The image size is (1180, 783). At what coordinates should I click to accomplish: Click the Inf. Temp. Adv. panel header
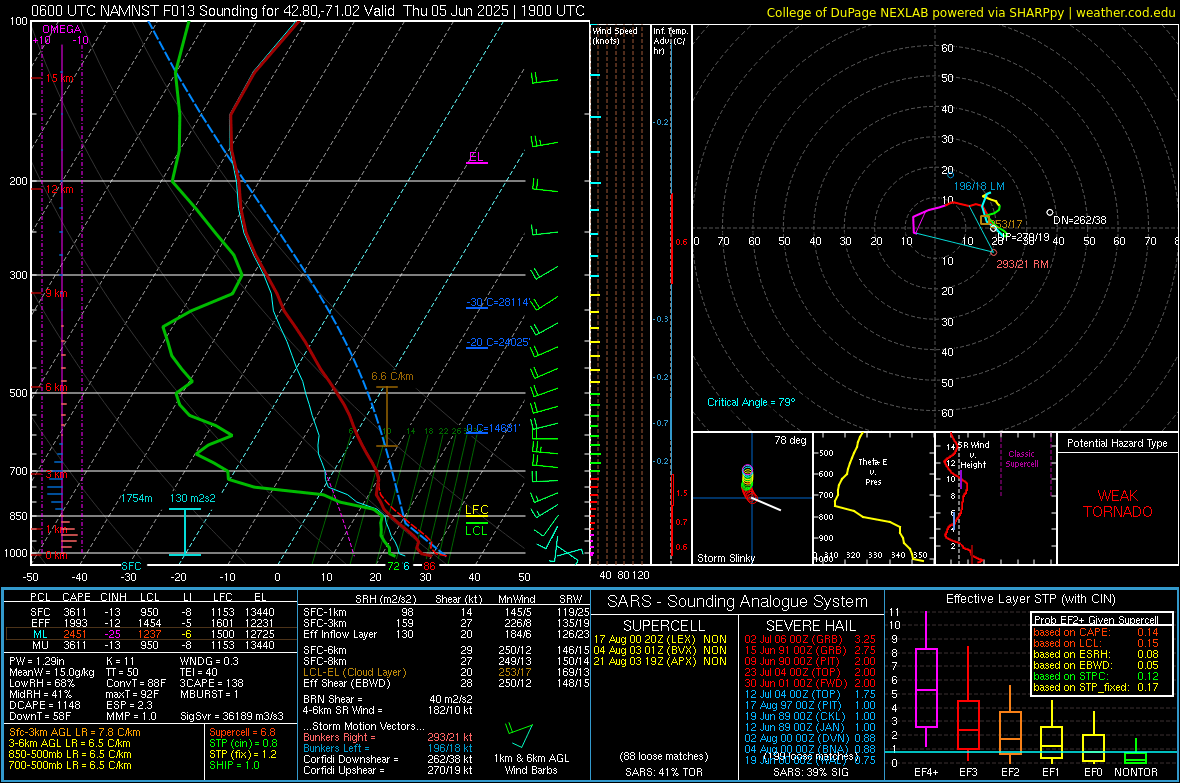coord(671,41)
